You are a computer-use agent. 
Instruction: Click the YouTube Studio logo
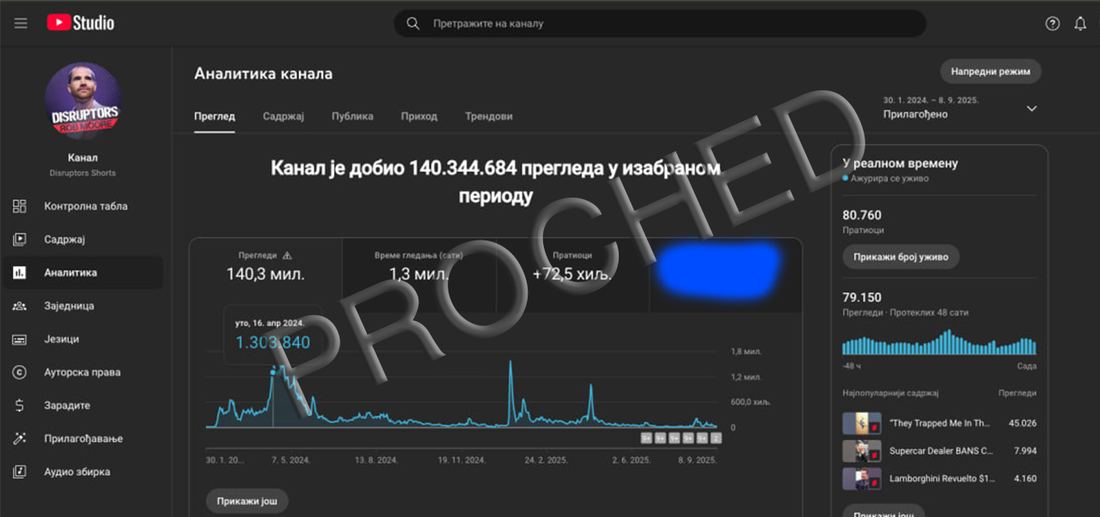pyautogui.click(x=81, y=23)
